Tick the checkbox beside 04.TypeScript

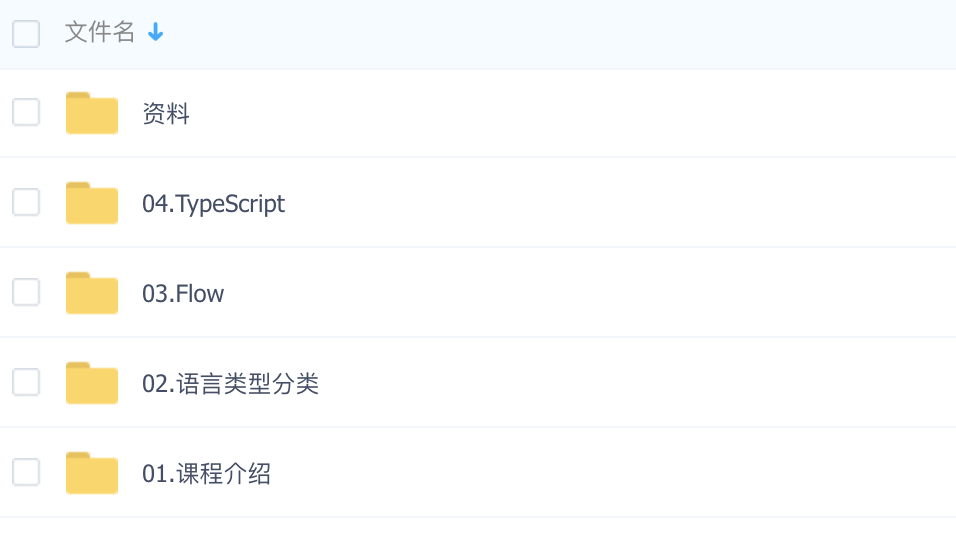tap(26, 202)
